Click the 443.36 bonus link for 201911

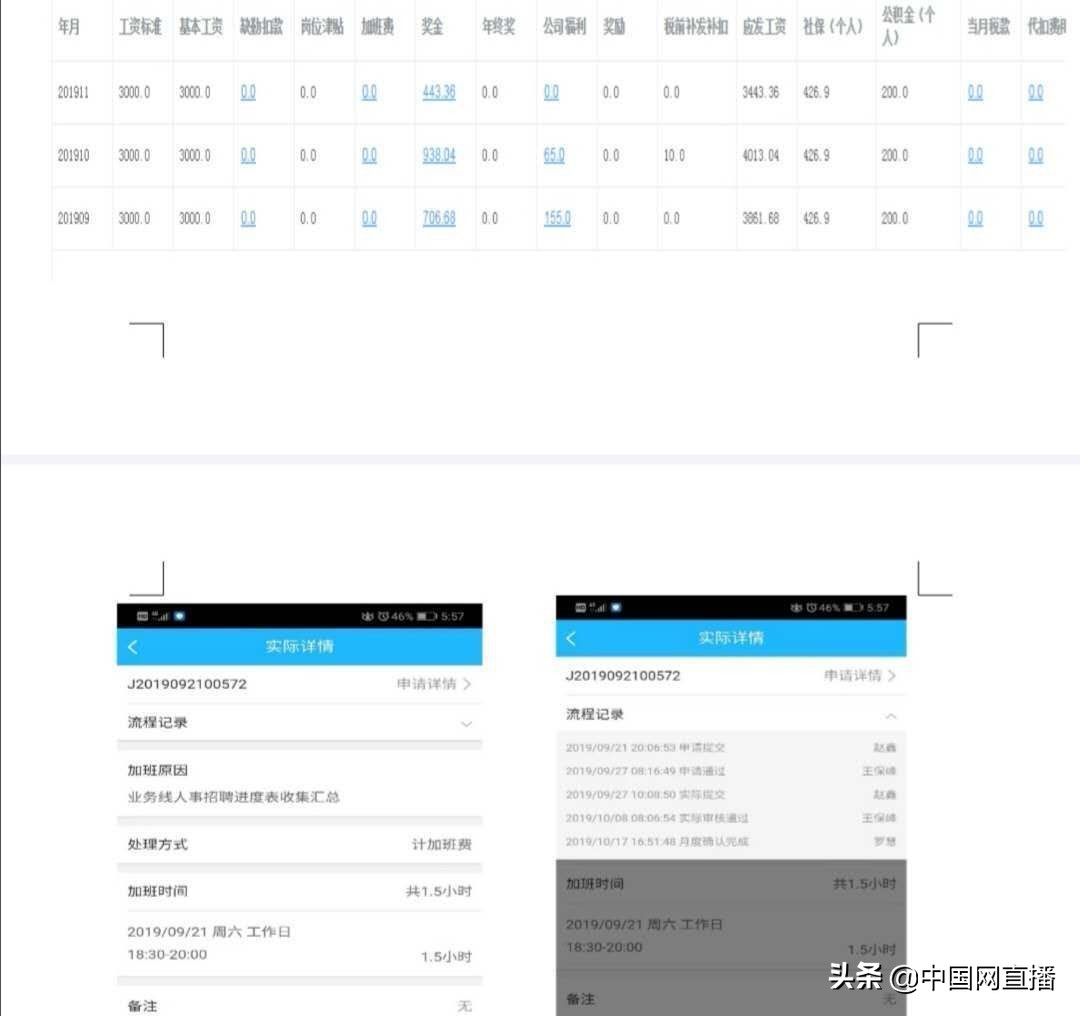coord(438,92)
